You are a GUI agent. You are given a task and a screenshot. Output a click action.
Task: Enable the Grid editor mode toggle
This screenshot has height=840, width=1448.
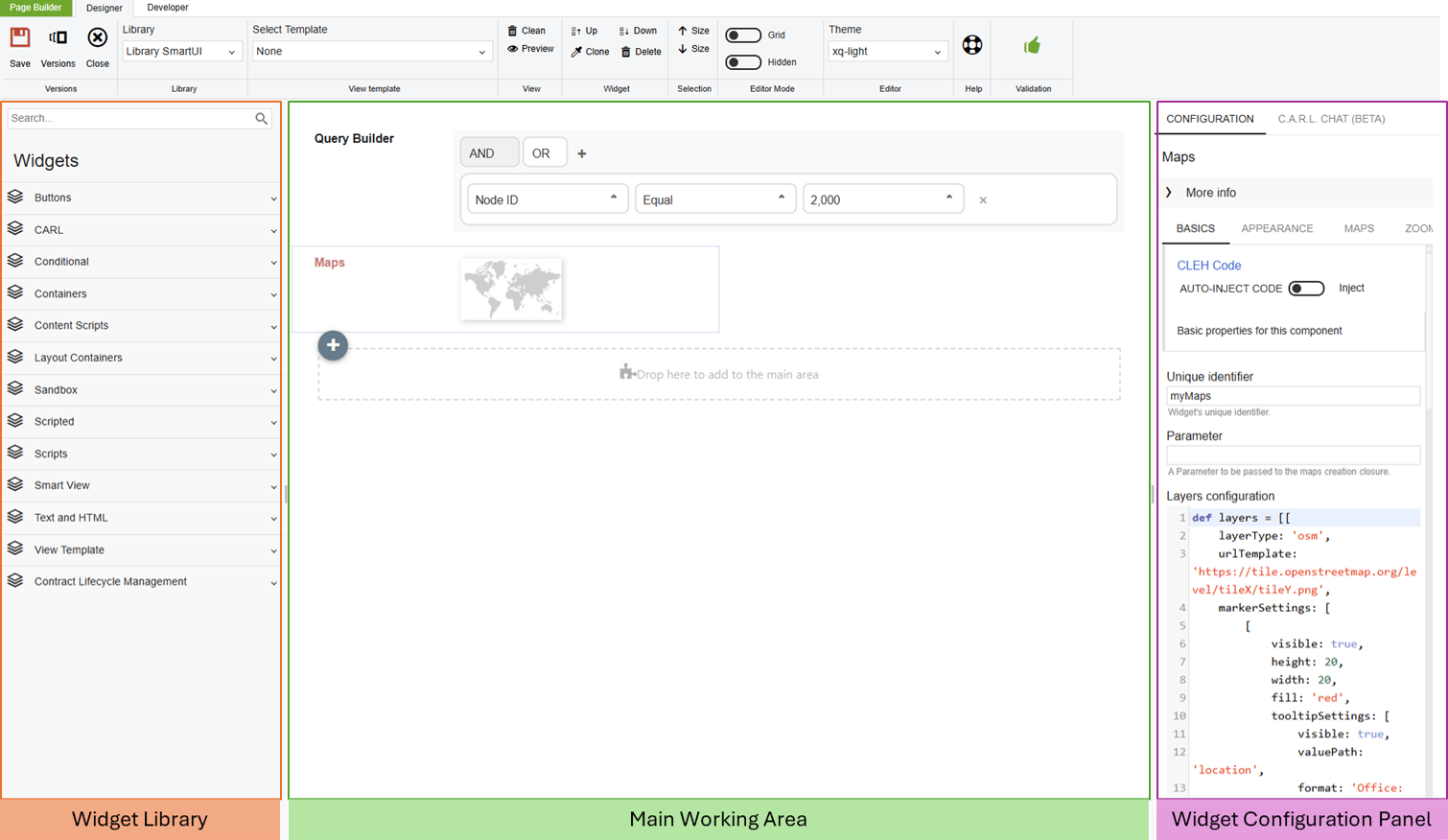point(742,35)
